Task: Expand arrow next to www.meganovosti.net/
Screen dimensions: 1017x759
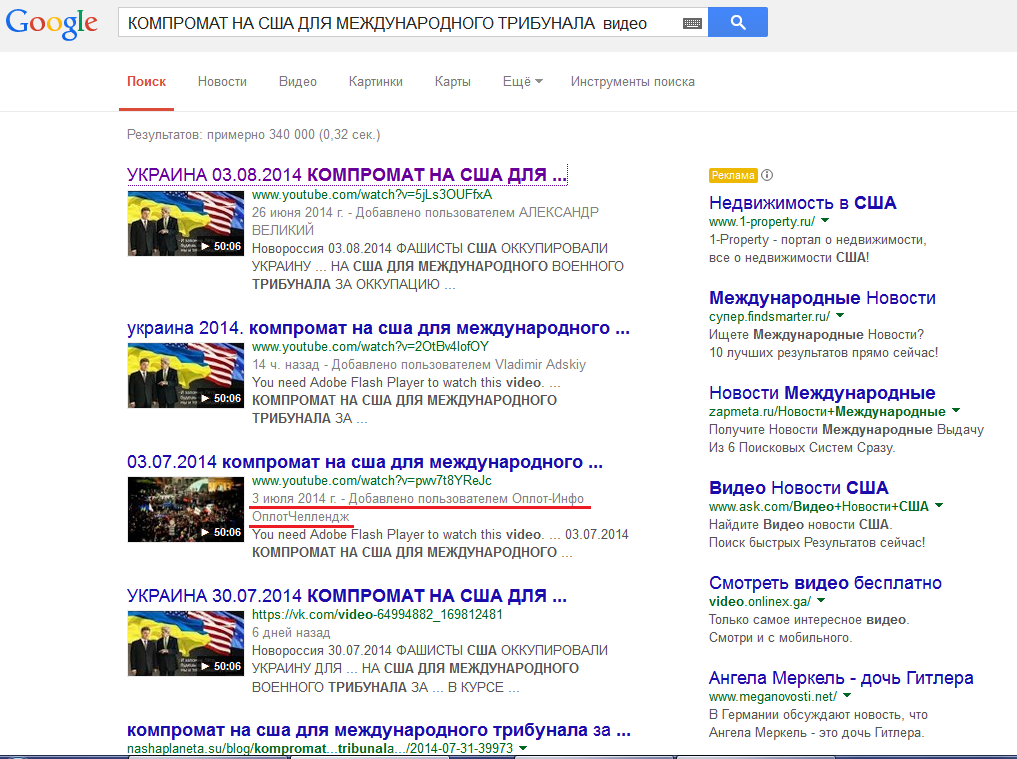Action: coord(847,695)
